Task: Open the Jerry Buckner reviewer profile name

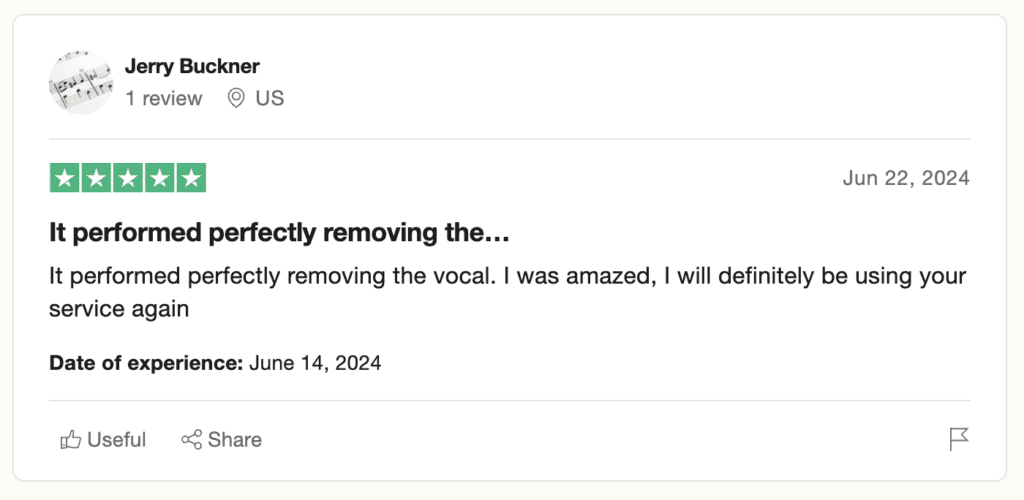Action: click(192, 67)
